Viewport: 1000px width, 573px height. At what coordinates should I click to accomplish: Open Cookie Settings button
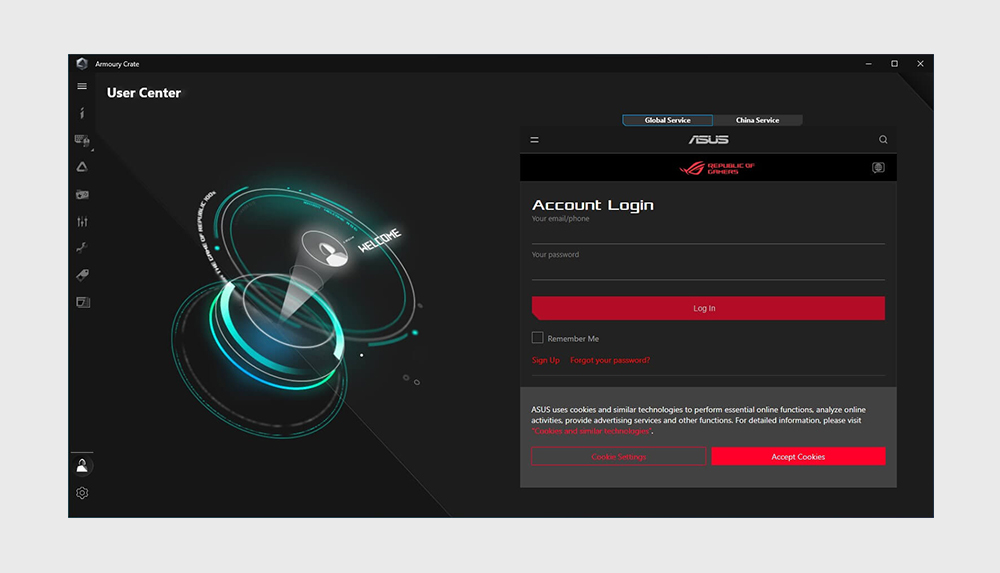pyautogui.click(x=619, y=456)
